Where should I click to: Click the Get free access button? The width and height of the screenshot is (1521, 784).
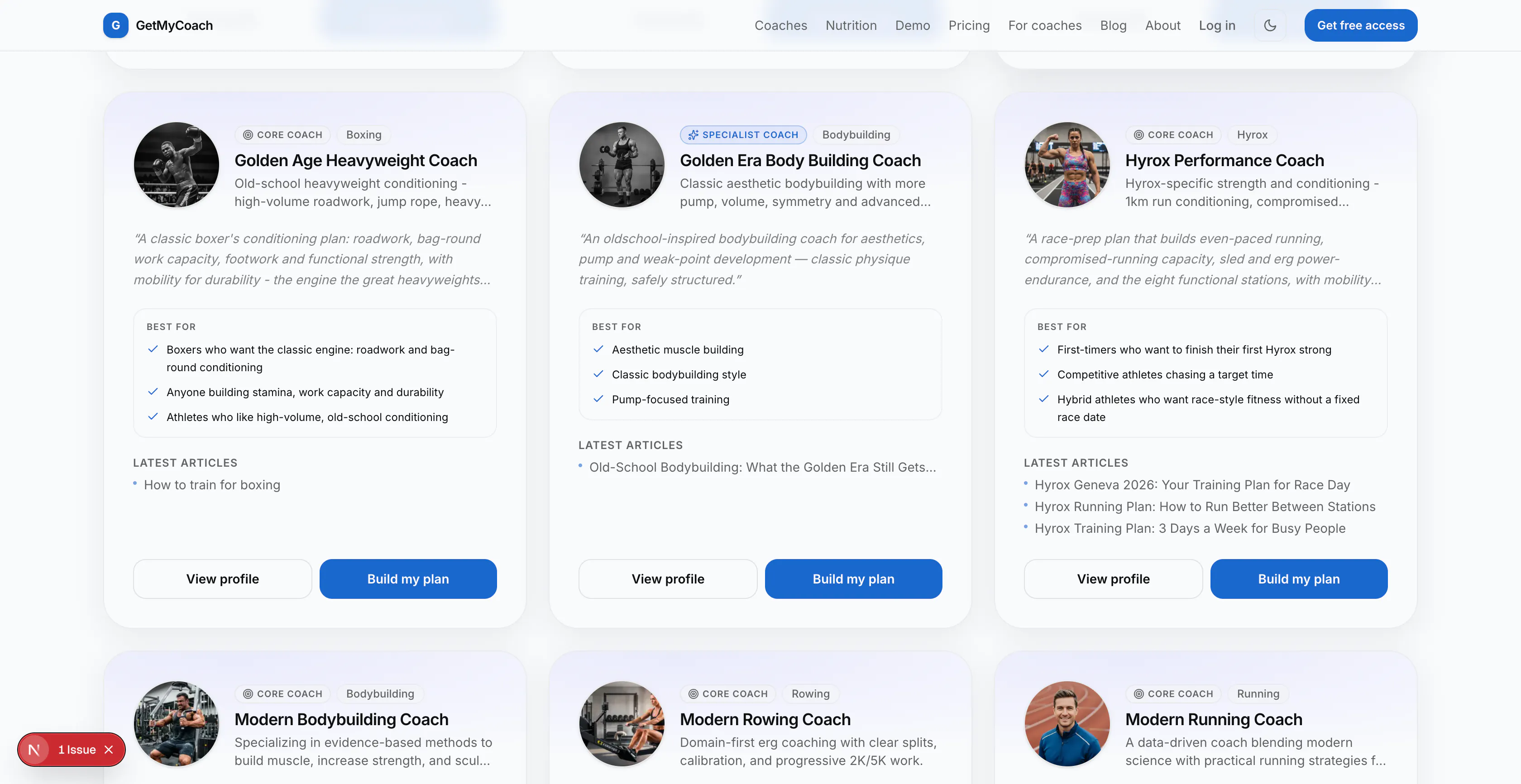(1360, 25)
